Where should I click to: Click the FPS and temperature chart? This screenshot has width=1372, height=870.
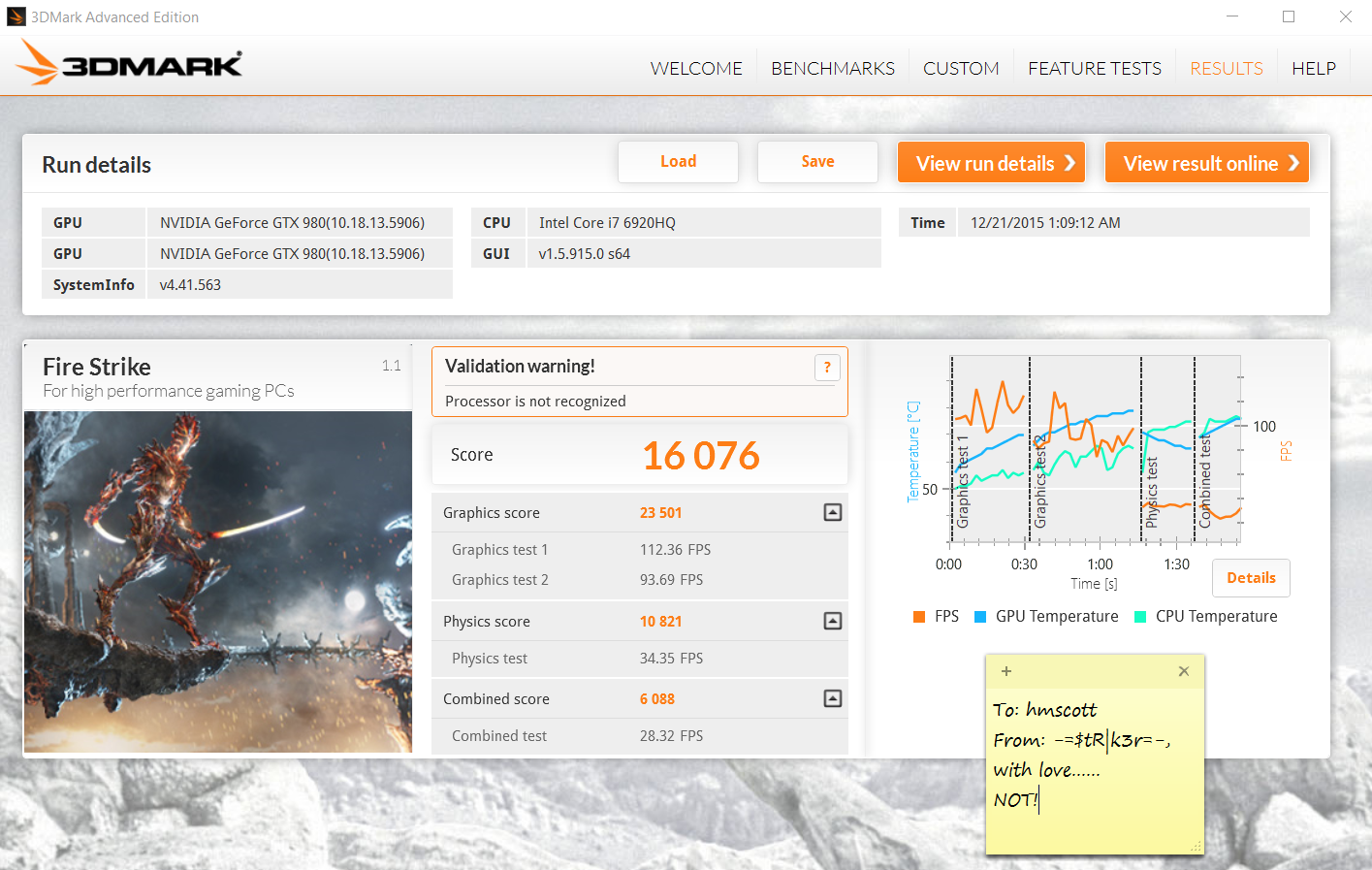tap(1096, 449)
